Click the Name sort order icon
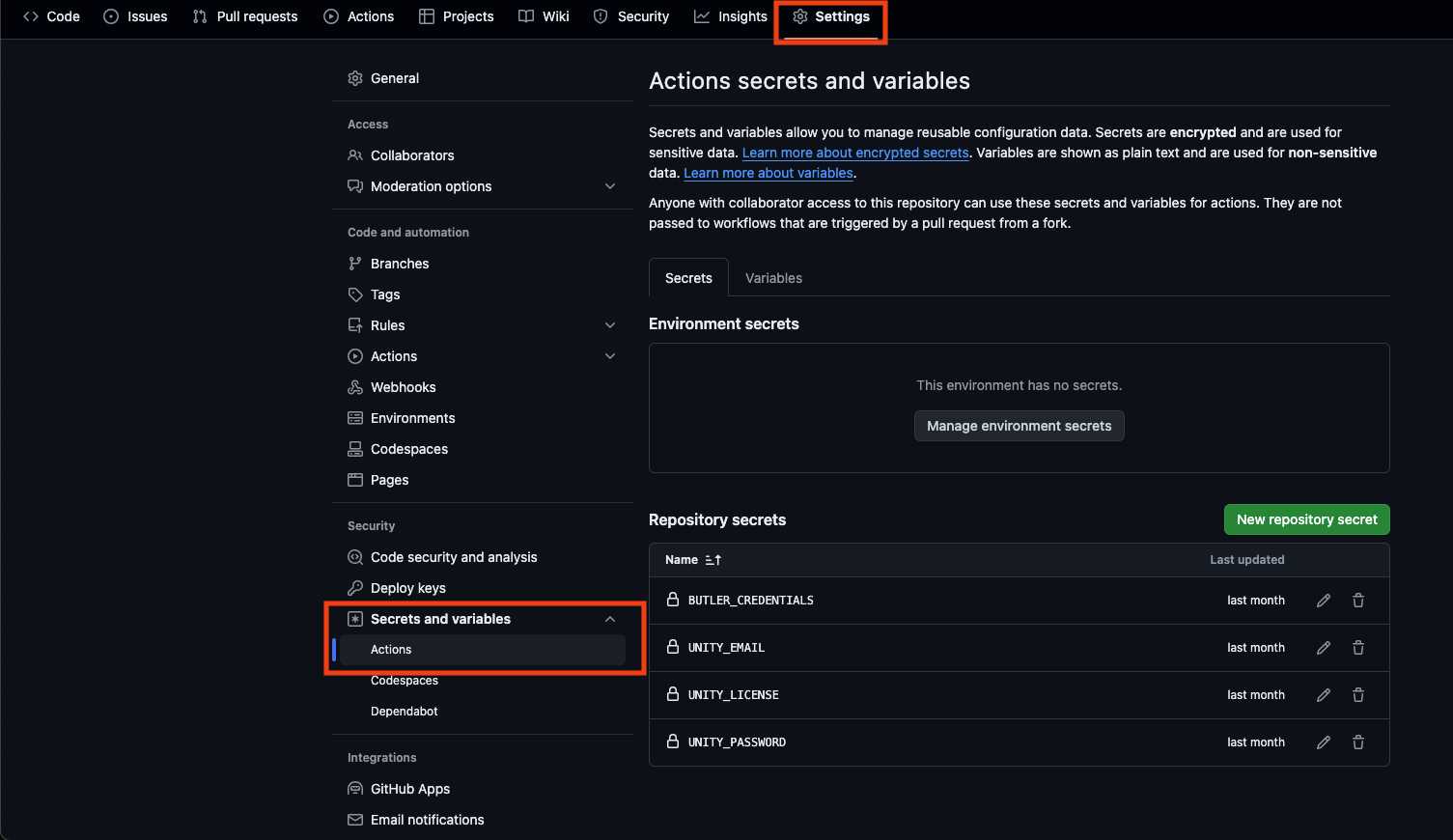1453x840 pixels. coord(713,560)
